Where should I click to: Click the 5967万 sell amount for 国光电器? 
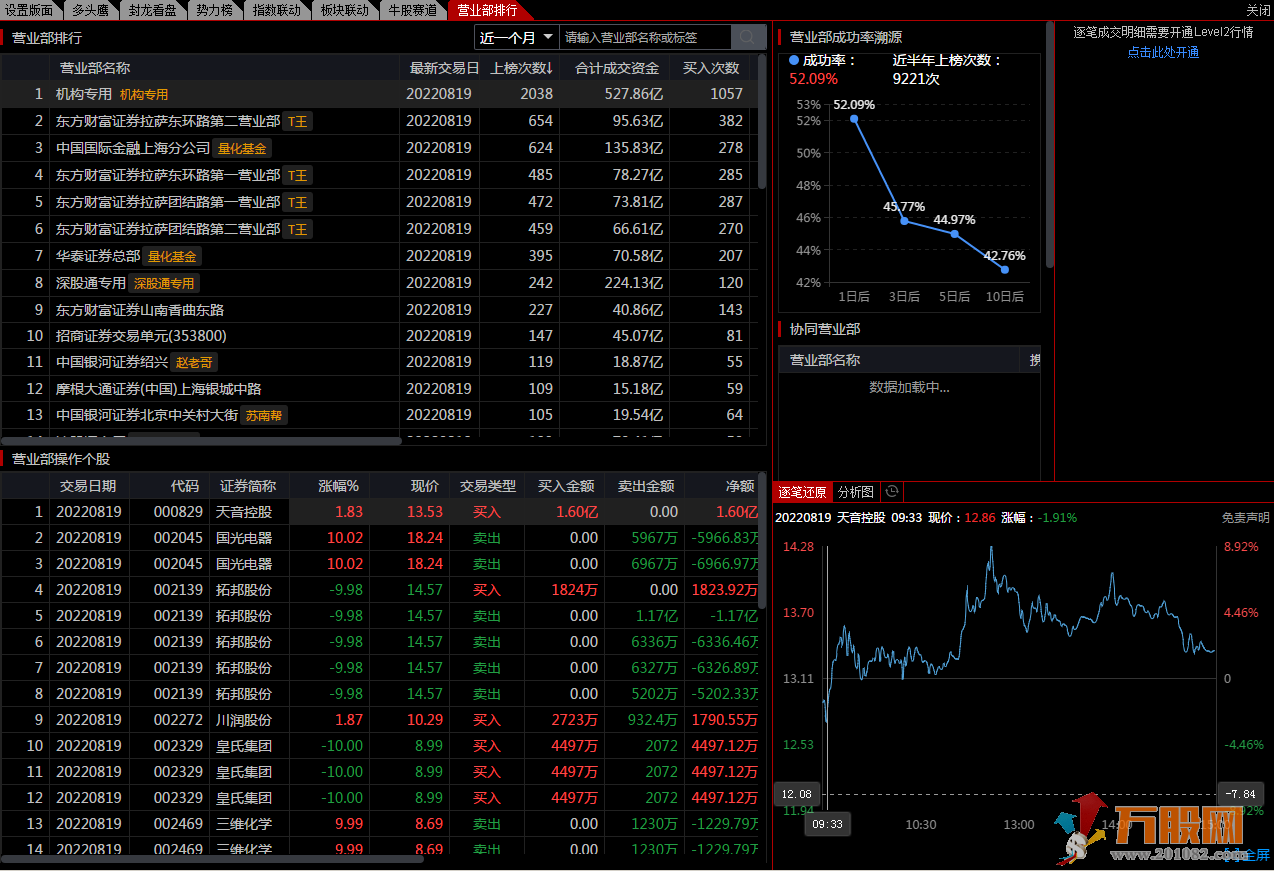[654, 538]
